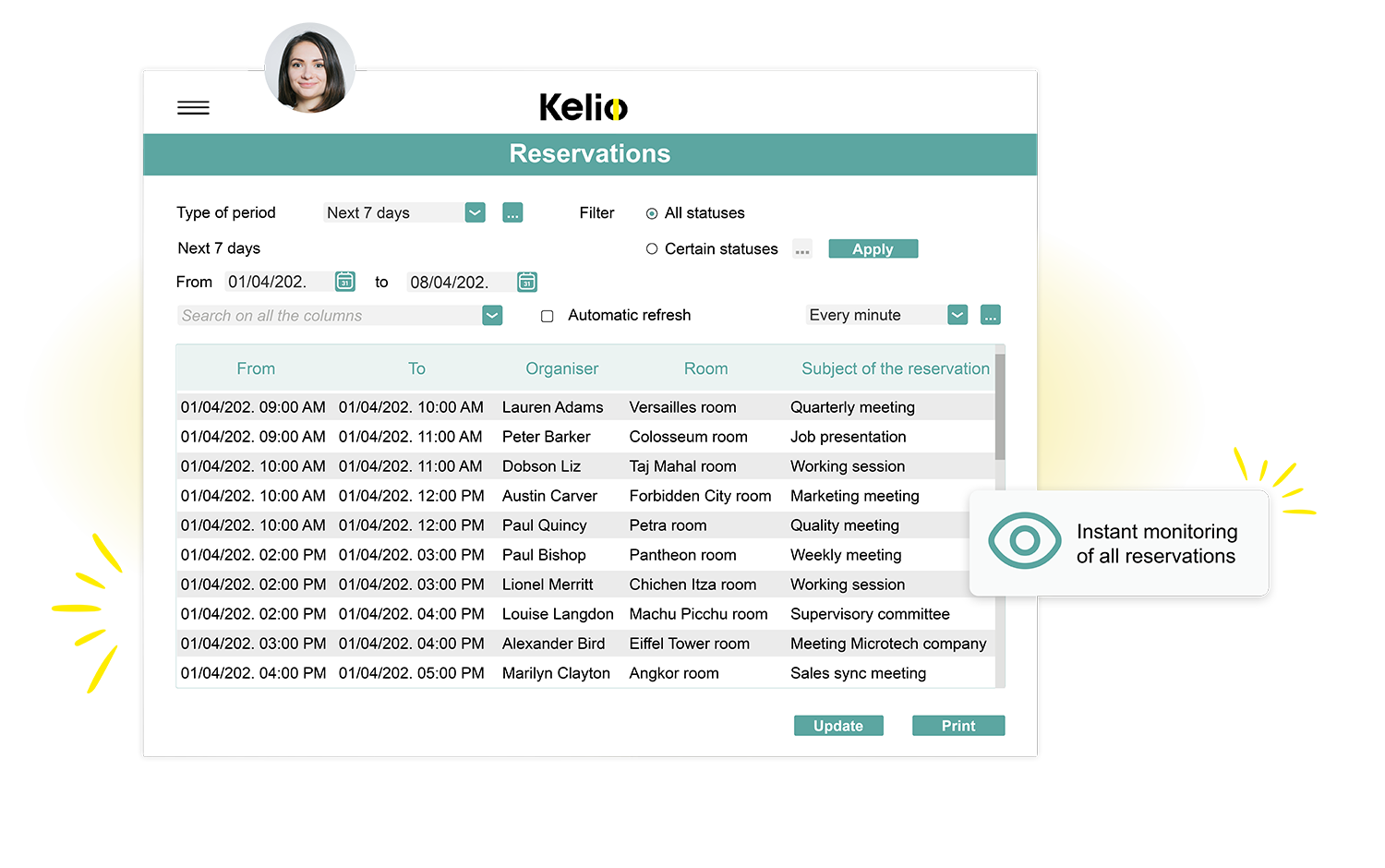Select Paul Quincy organiser cell
1385x868 pixels.
tap(544, 525)
